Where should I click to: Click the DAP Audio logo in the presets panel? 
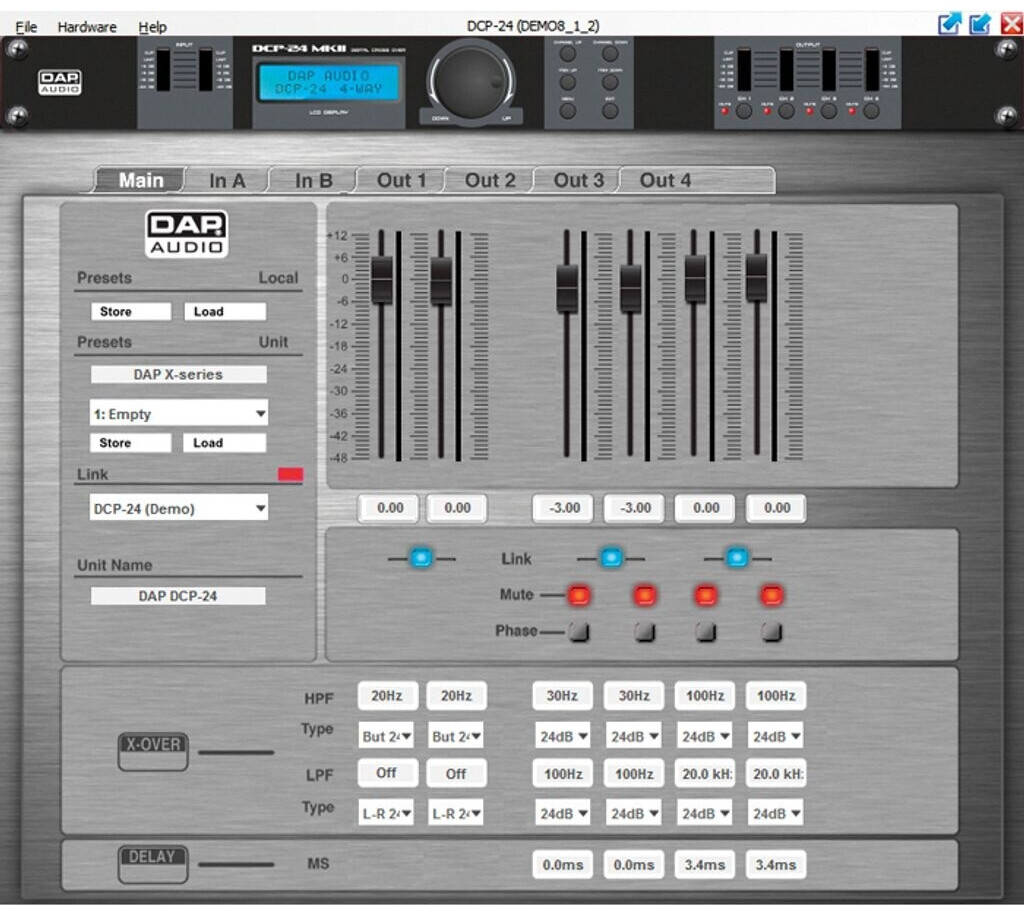click(187, 233)
